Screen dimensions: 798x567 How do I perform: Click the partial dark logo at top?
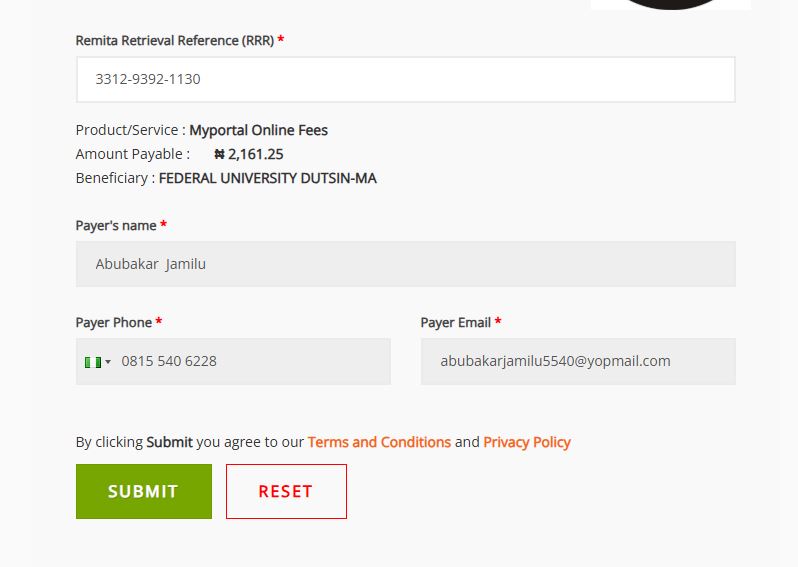coord(670,4)
